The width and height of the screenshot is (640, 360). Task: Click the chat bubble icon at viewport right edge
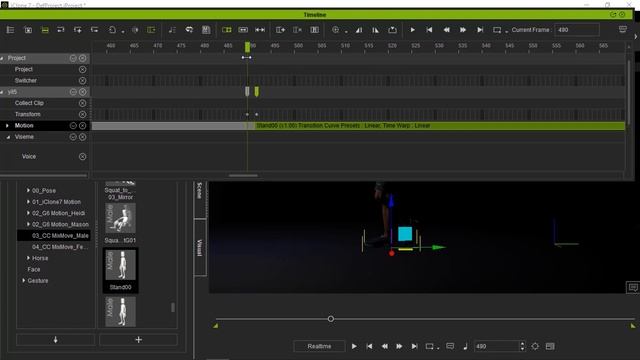tap(633, 287)
